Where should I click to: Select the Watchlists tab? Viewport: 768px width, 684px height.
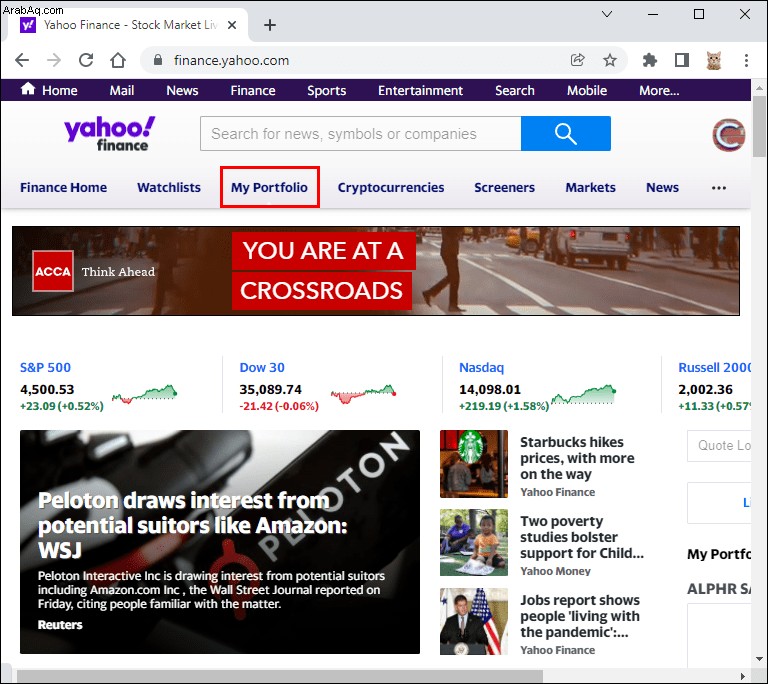coord(169,188)
